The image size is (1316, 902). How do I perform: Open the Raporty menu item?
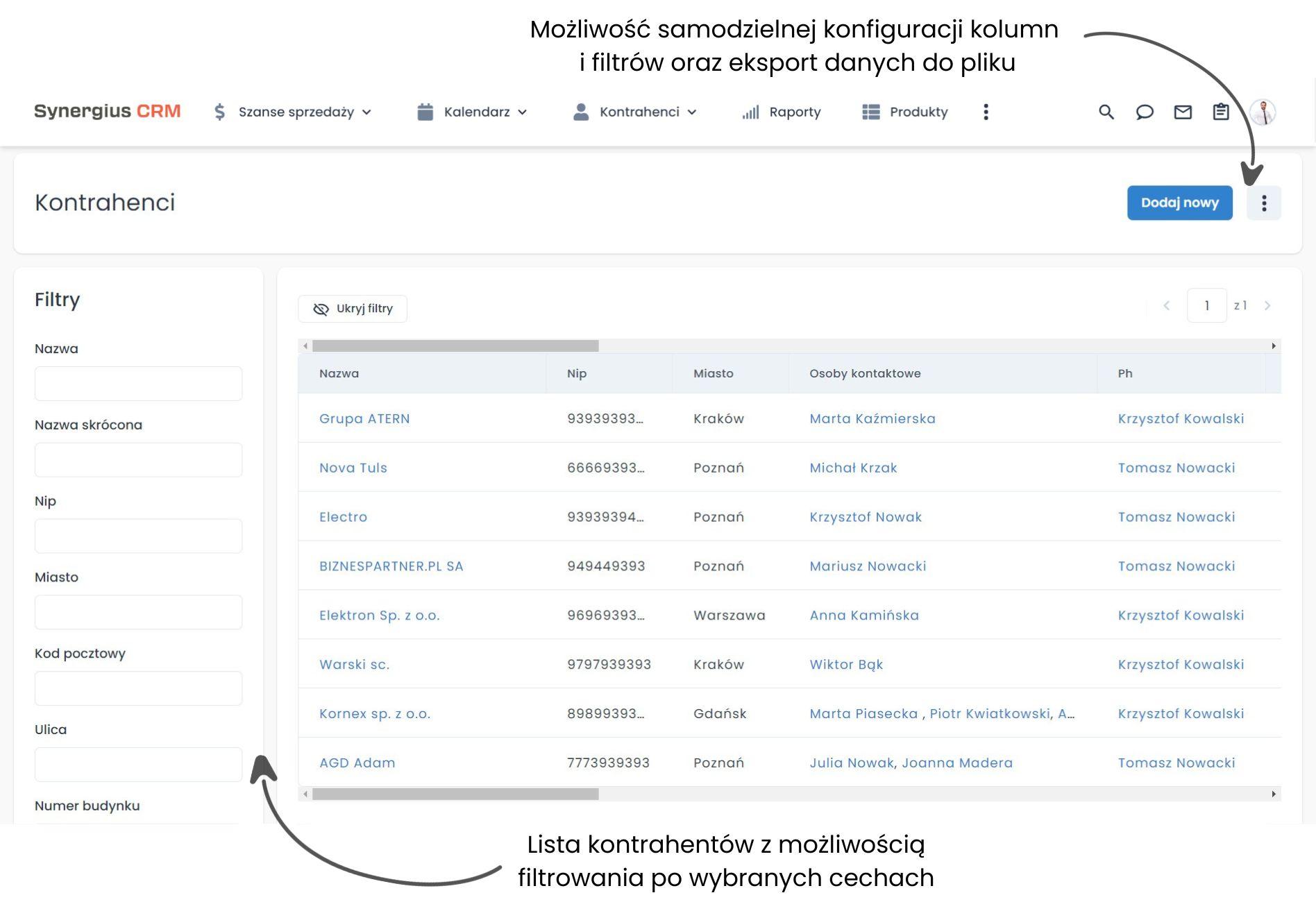pyautogui.click(x=794, y=112)
